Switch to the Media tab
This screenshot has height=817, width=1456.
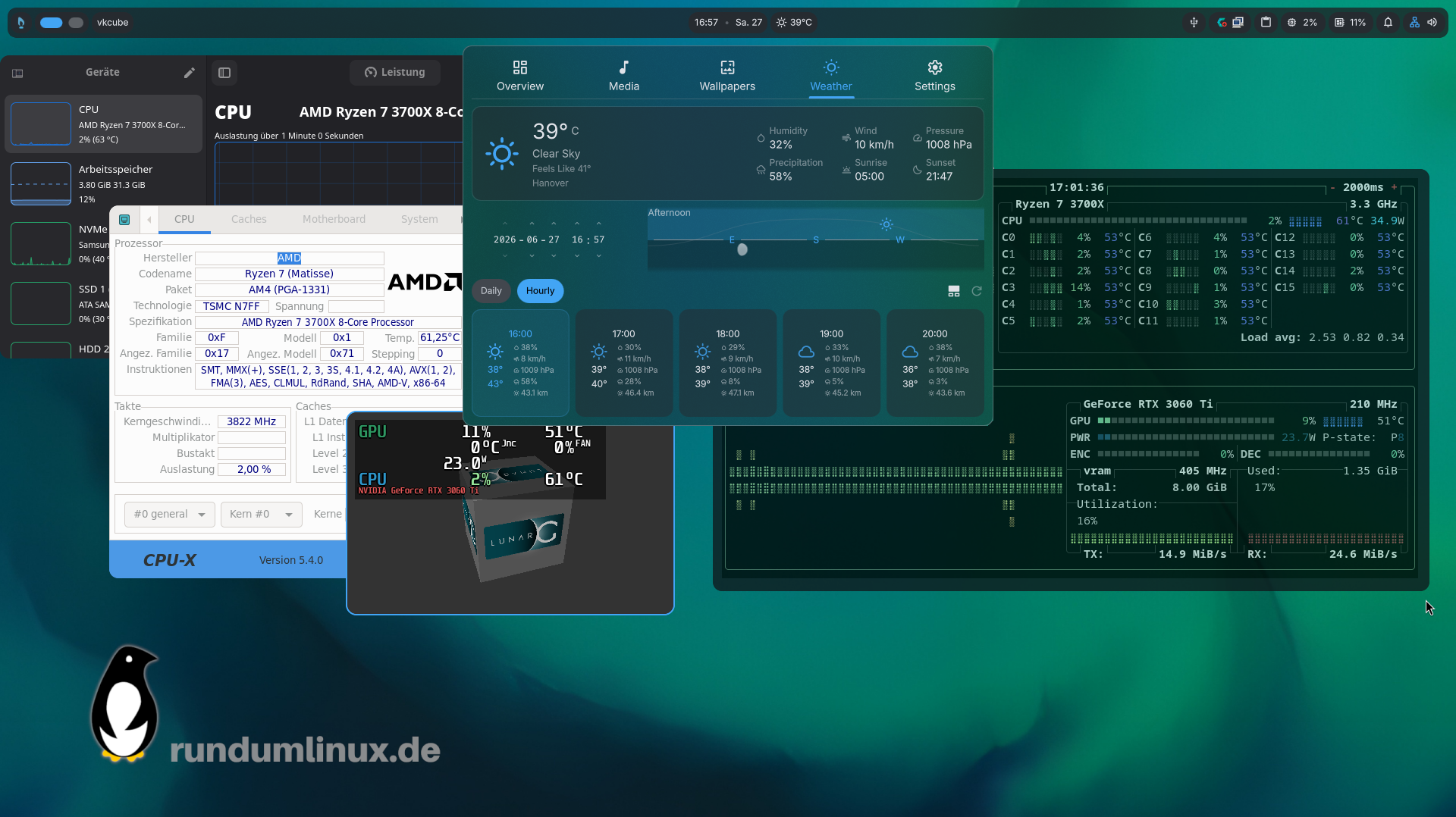[624, 77]
